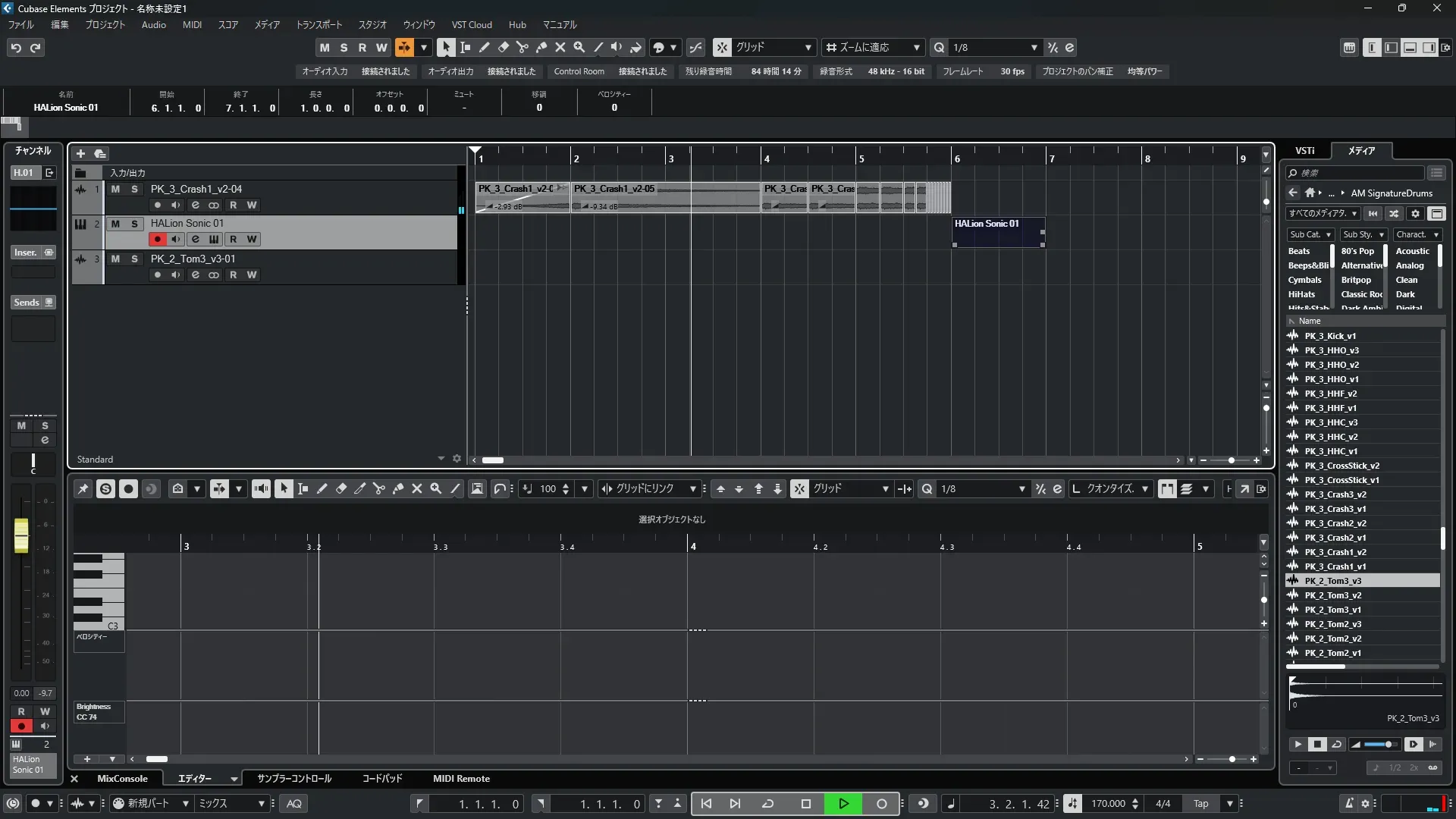Solo the HALion Sonic 01 track
The width and height of the screenshot is (1456, 819).
pyautogui.click(x=134, y=224)
